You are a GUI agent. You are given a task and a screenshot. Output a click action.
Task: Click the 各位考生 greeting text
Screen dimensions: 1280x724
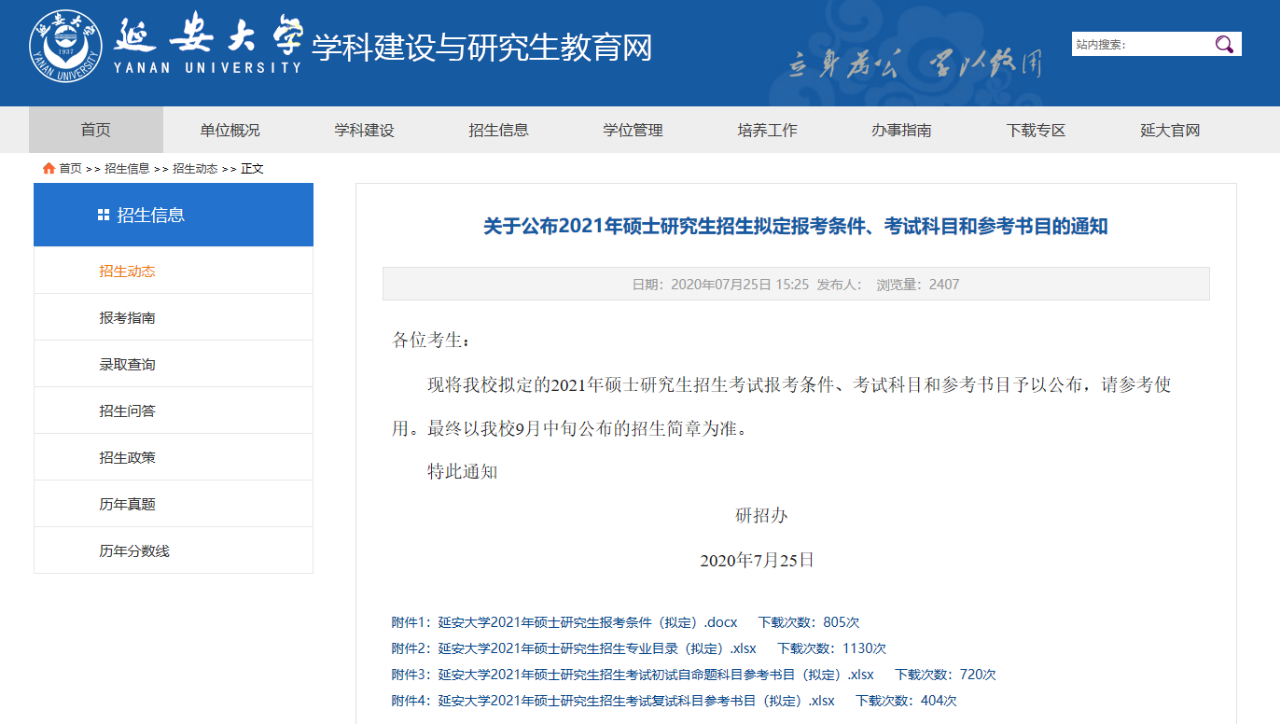[x=431, y=340]
